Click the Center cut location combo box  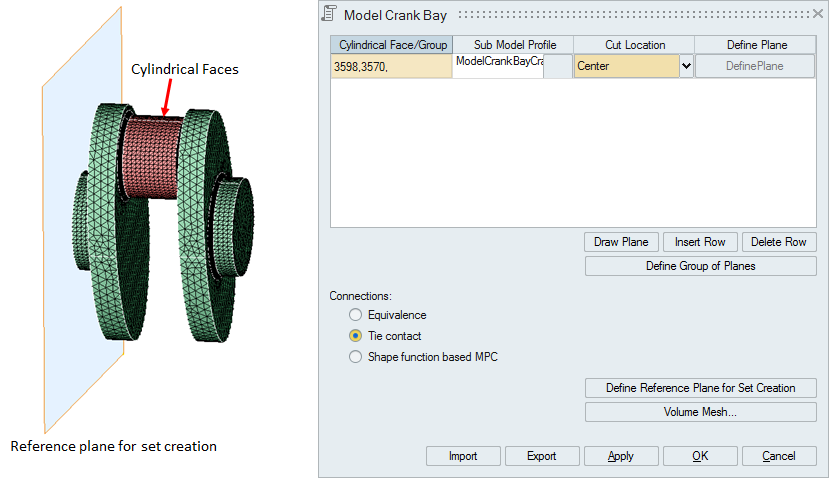pos(626,67)
